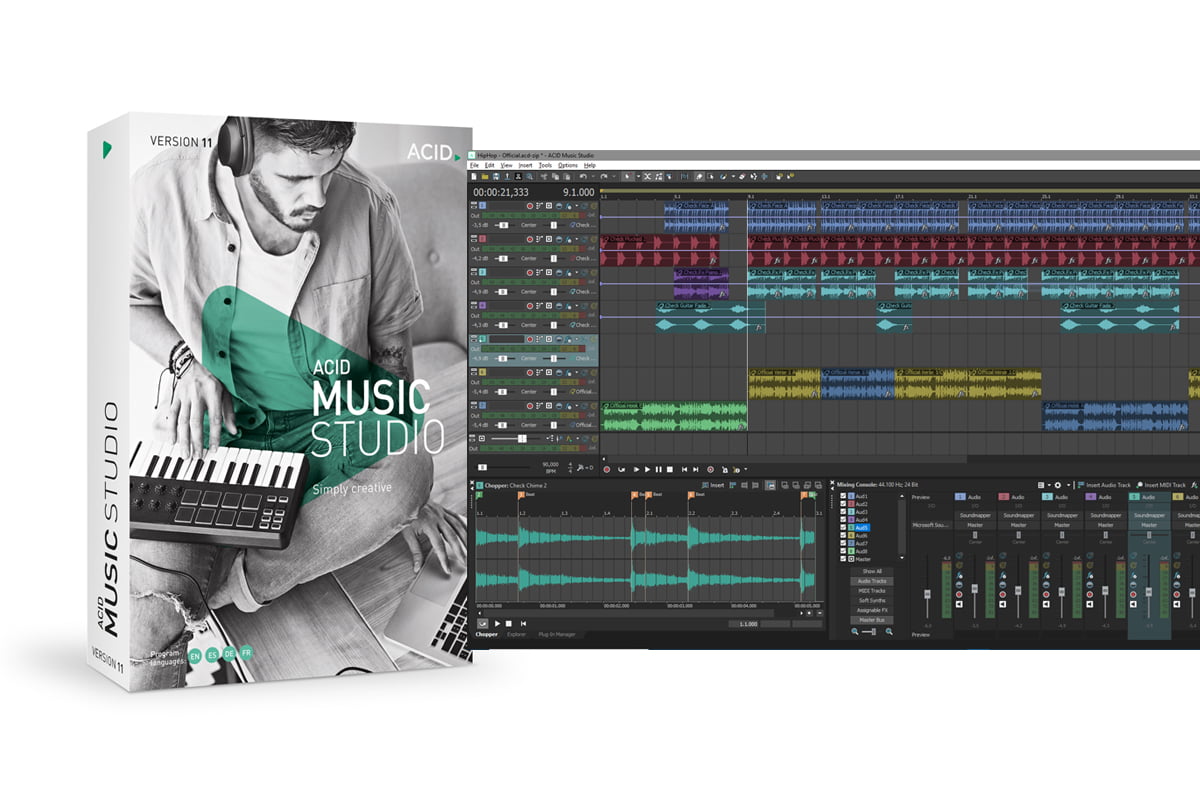Open the transport options dropdown arrow

745,469
